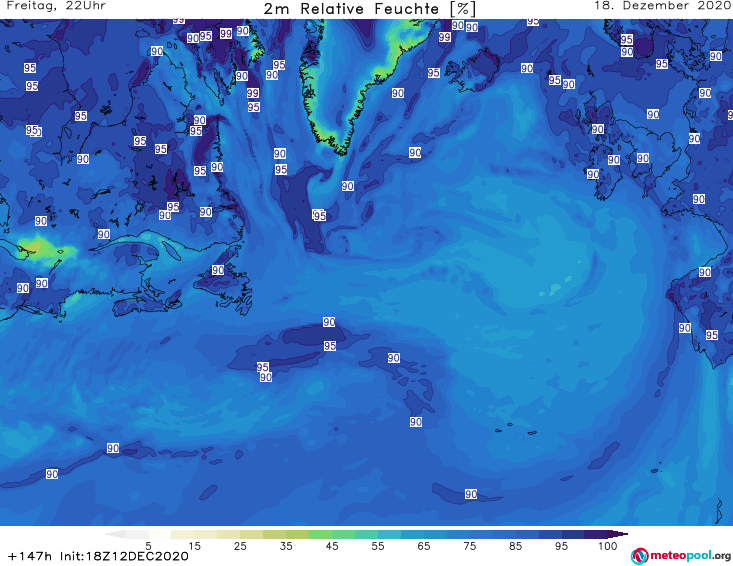733x566 pixels.
Task: Click the '15' value on the color scale
Action: (x=194, y=546)
